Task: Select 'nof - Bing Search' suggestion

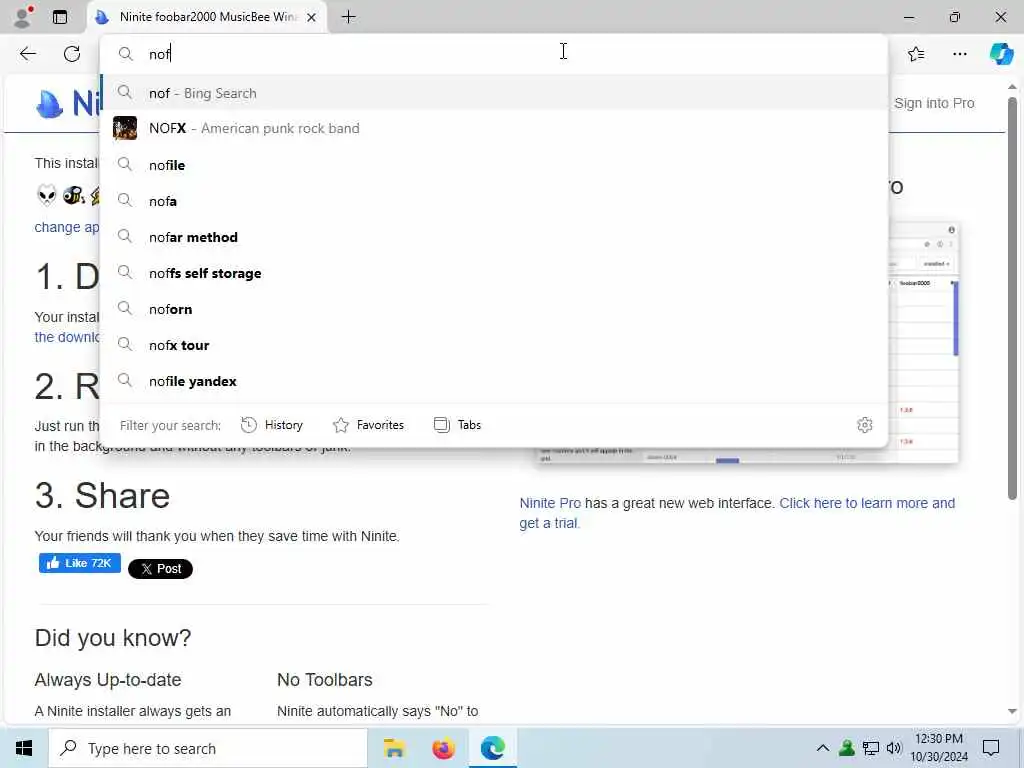Action: click(x=493, y=93)
